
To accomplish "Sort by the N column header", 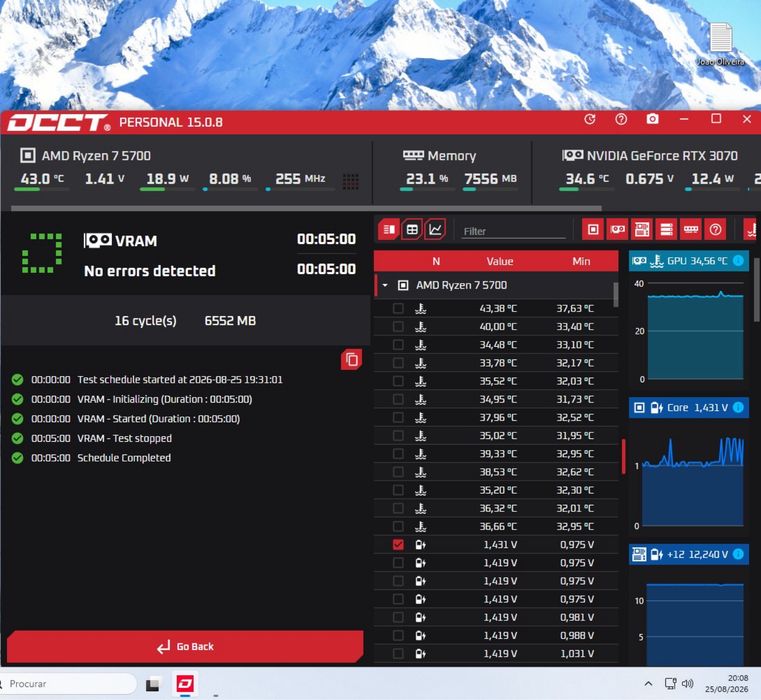I will (x=436, y=261).
